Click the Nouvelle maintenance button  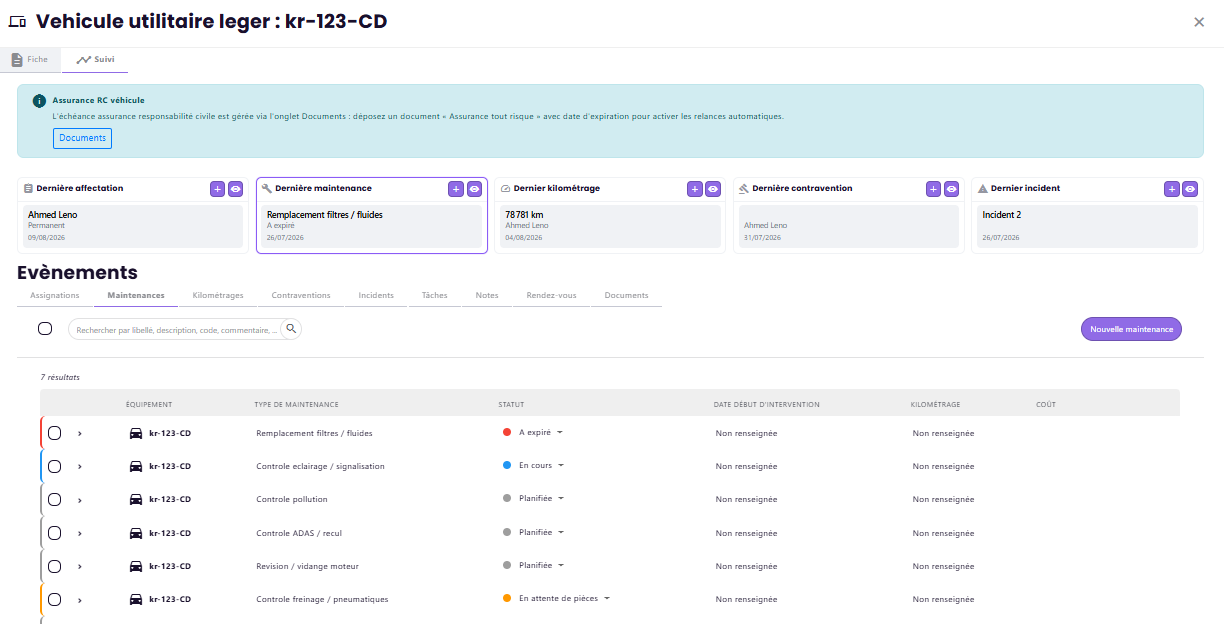coord(1131,329)
